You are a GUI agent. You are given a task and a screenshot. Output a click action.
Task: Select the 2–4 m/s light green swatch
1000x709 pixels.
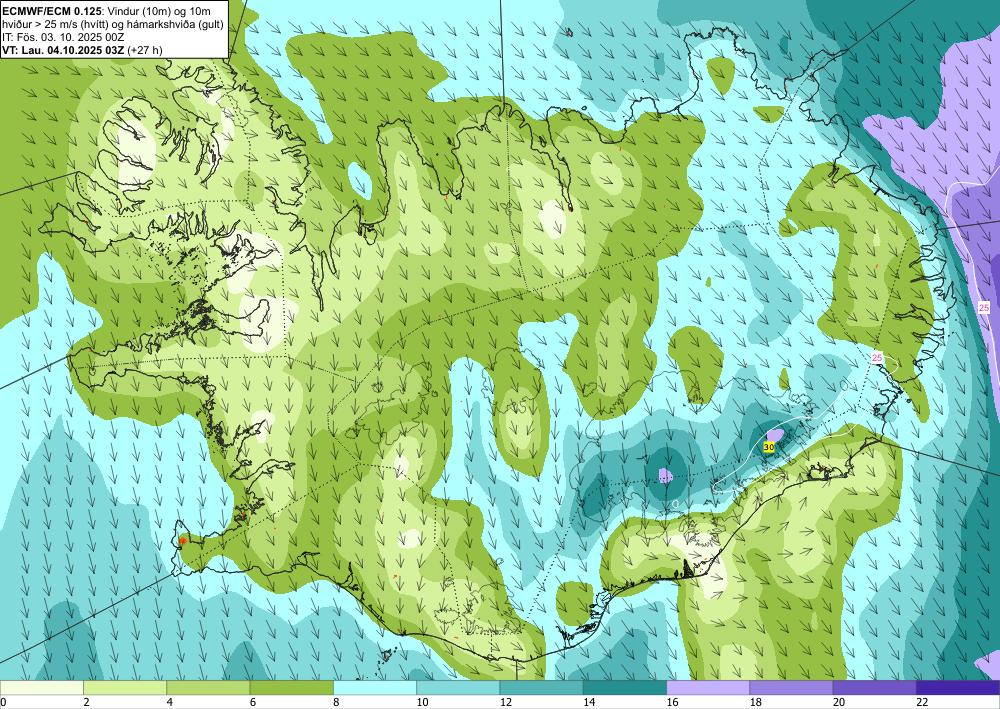(125, 688)
